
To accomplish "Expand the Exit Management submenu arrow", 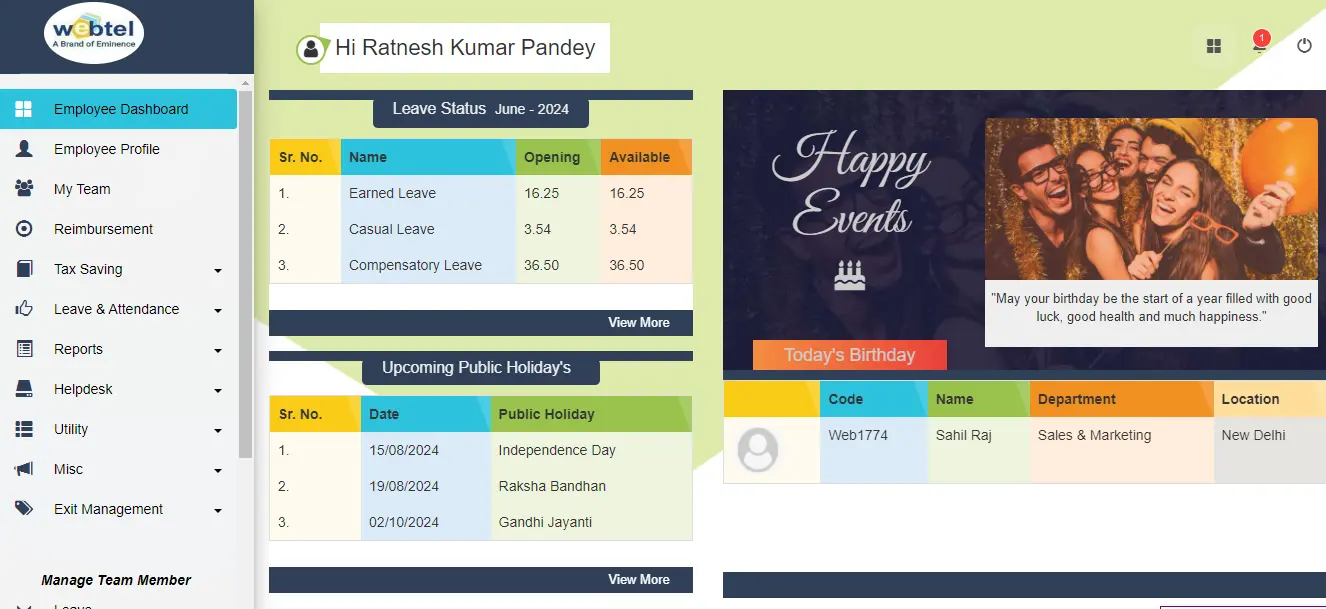I will 218,510.
